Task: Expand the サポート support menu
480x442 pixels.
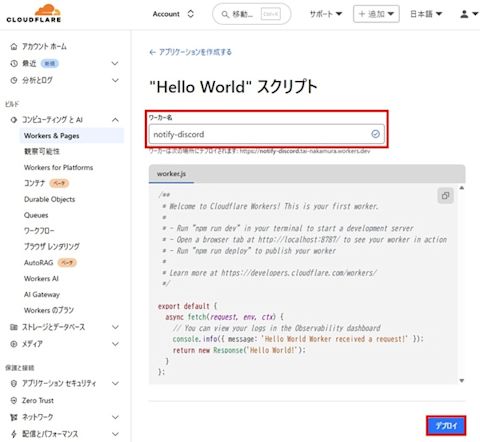Action: click(326, 14)
